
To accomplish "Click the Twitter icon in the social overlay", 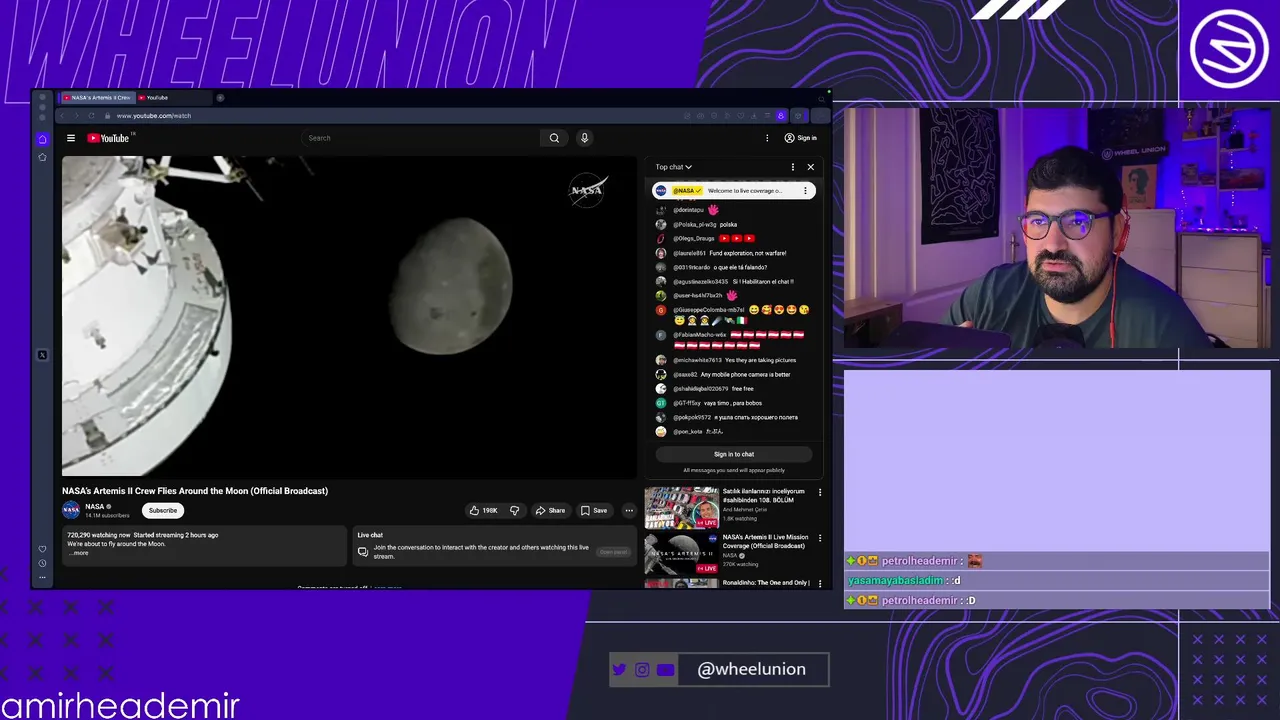I will [619, 670].
